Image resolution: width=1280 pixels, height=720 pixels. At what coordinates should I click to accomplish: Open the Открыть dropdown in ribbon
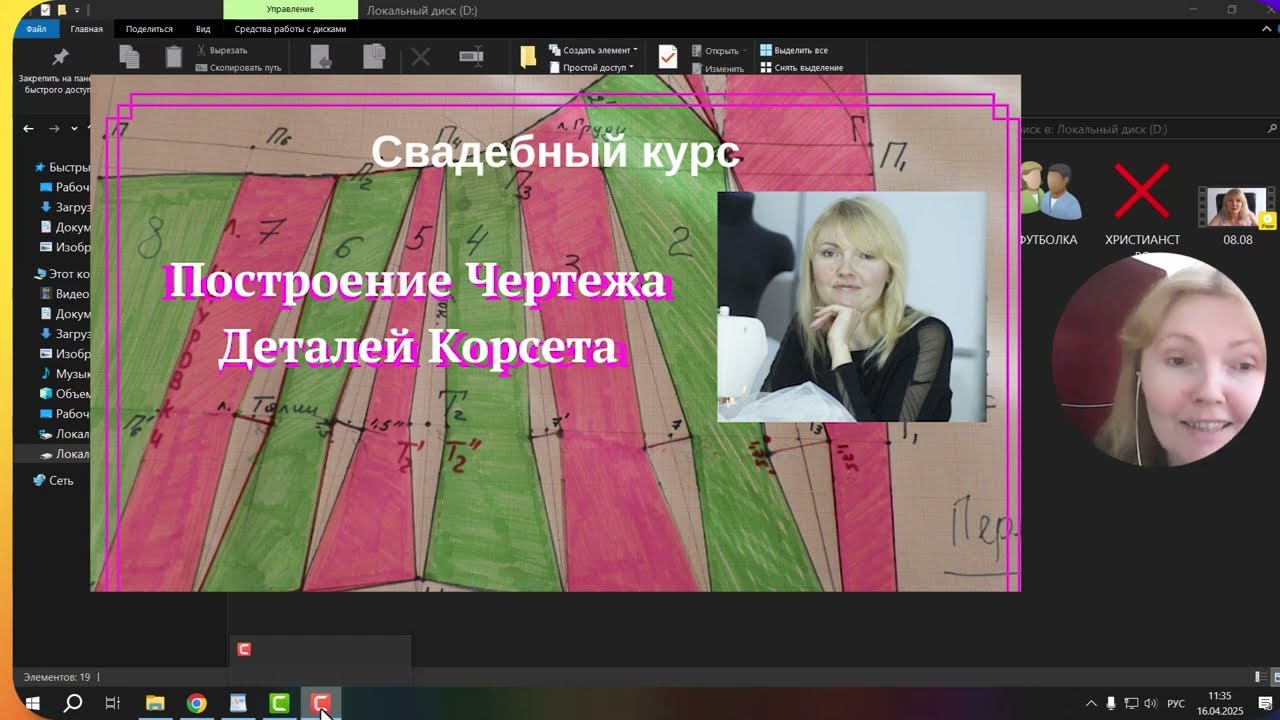coord(718,51)
